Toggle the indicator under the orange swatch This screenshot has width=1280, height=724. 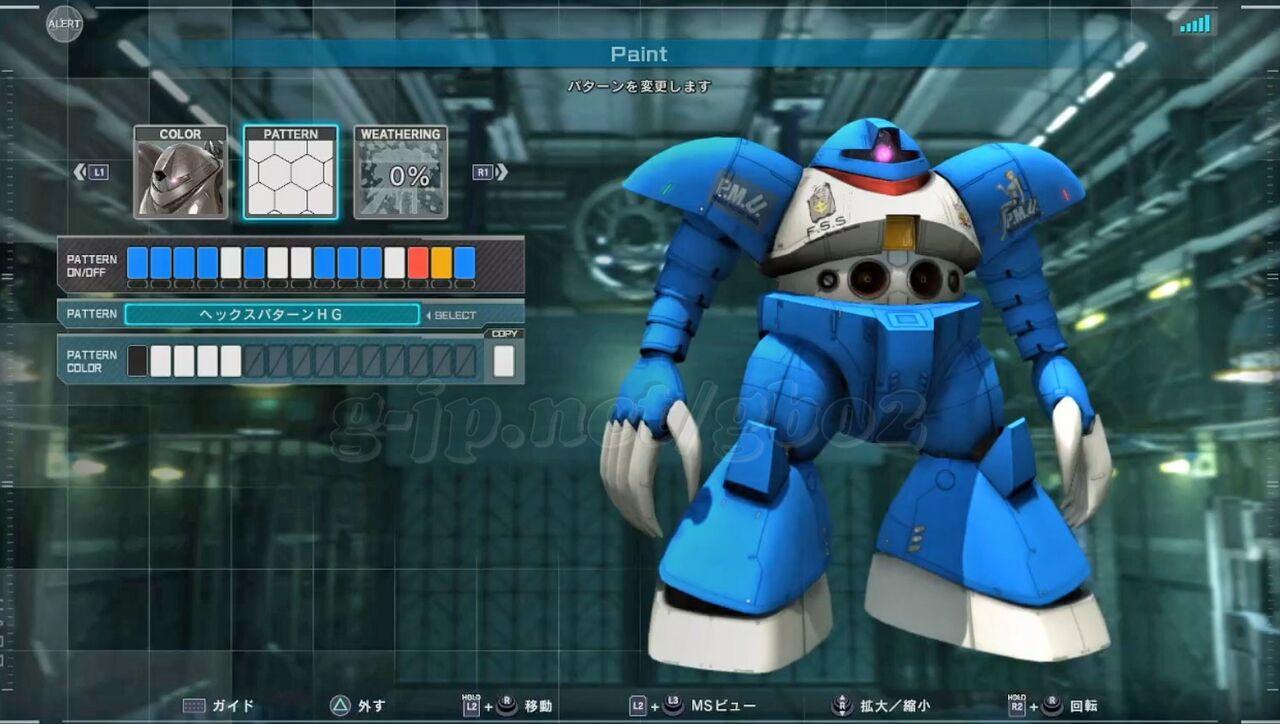441,284
